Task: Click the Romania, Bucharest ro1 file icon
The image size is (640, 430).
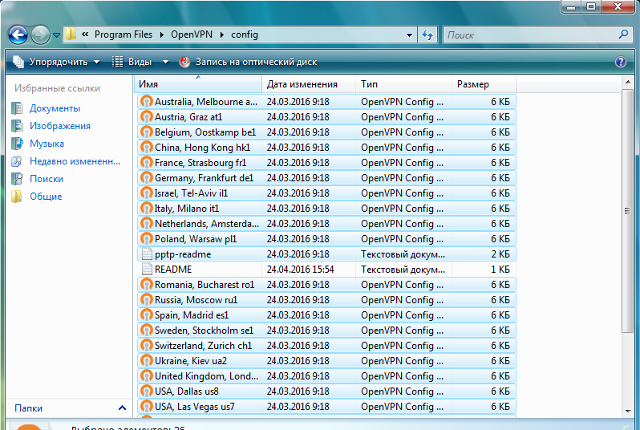Action: point(146,284)
